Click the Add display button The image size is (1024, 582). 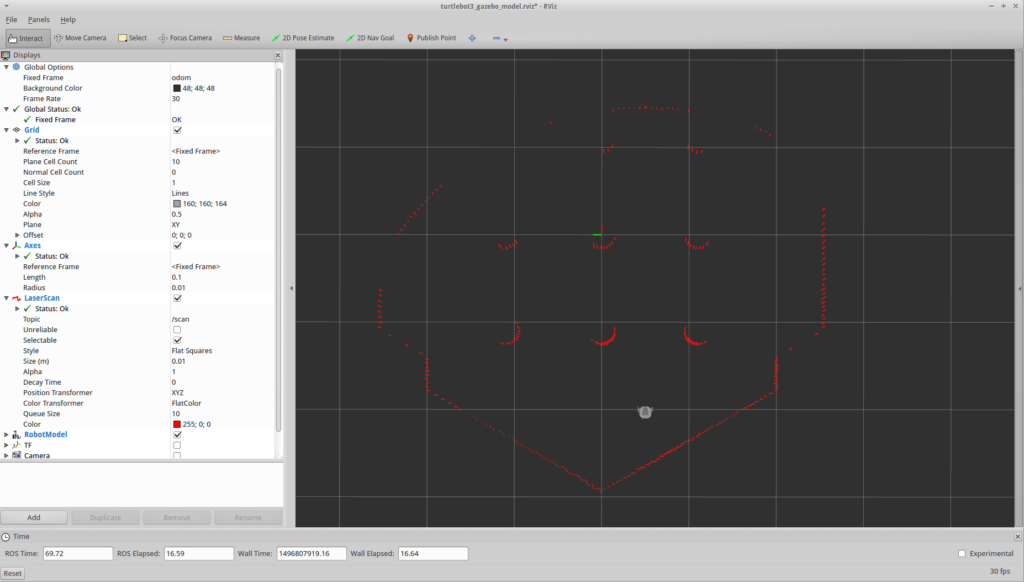(34, 517)
